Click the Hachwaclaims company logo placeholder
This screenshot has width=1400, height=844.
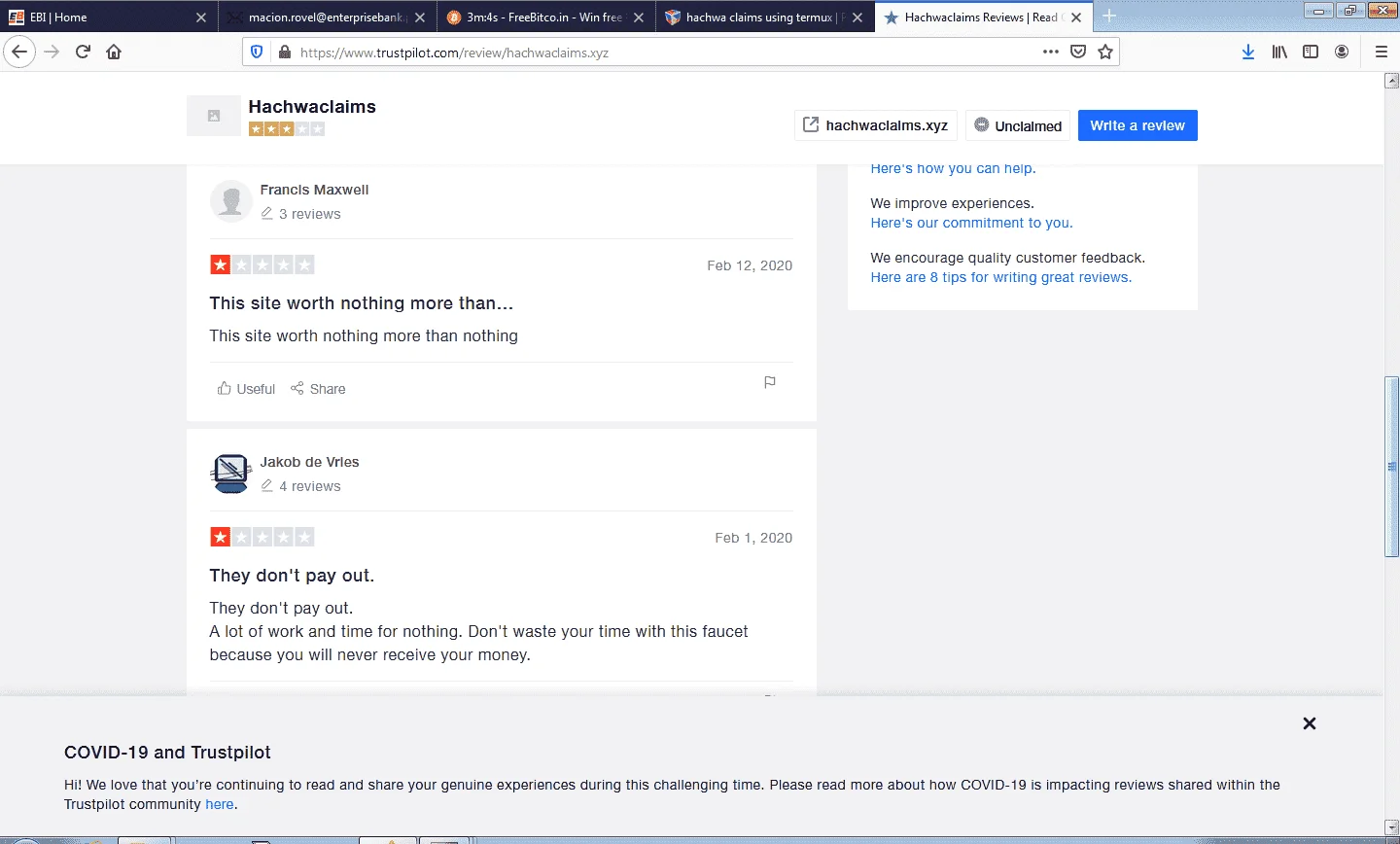pos(214,116)
